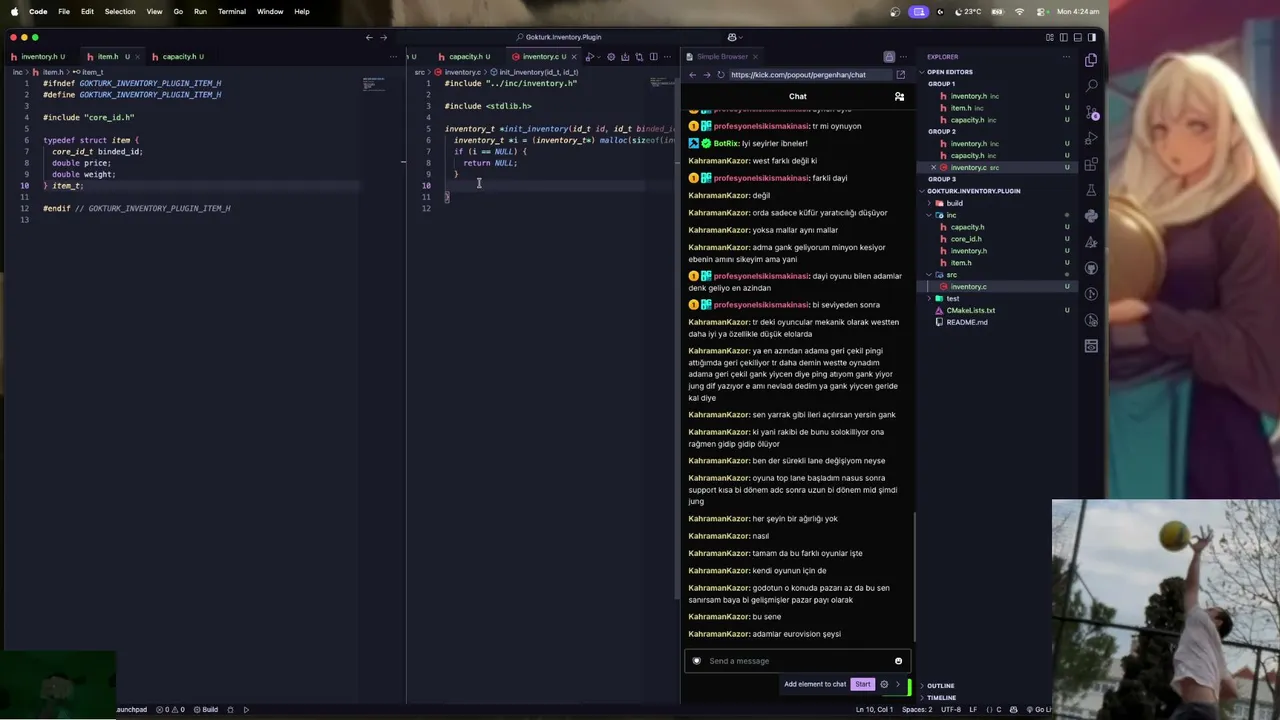Open the Testing flask view
The image size is (1280, 720).
pos(1091,190)
